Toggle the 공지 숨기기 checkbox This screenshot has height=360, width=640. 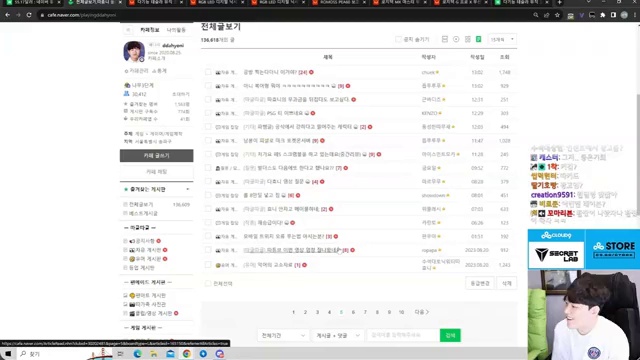point(398,39)
